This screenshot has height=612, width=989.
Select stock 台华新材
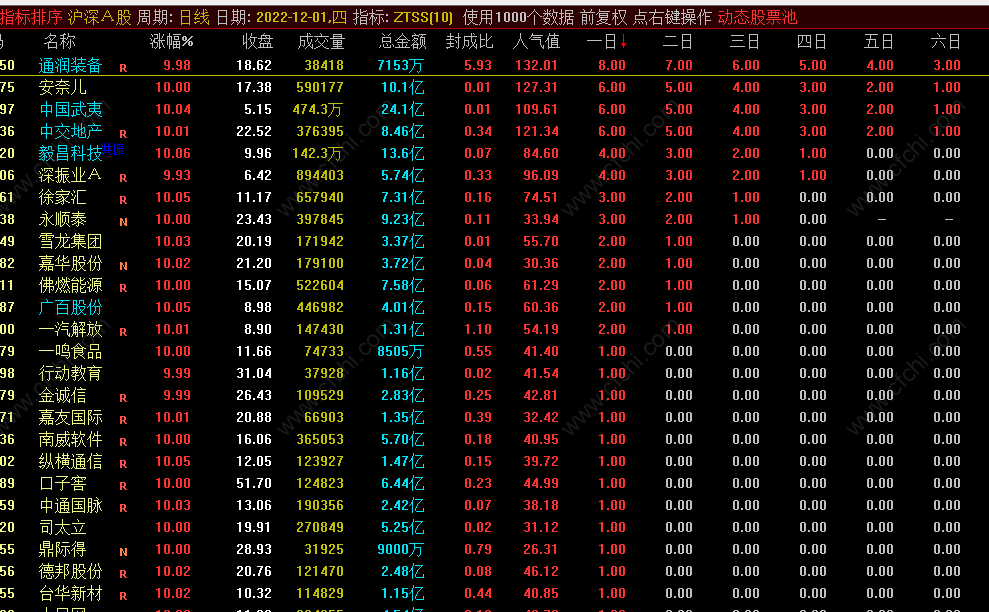70,594
